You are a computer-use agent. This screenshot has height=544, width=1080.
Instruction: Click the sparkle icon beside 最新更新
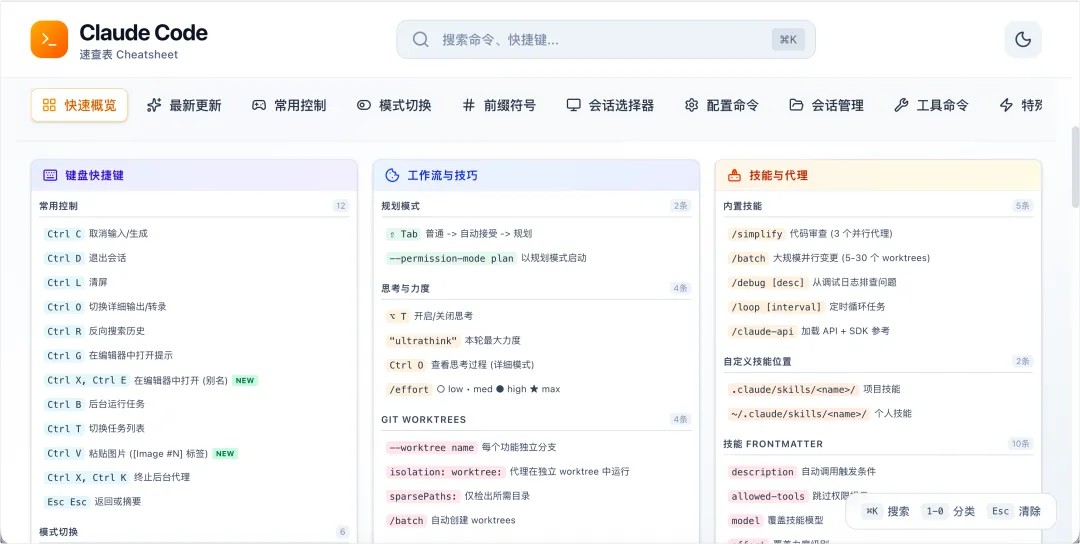tap(154, 105)
